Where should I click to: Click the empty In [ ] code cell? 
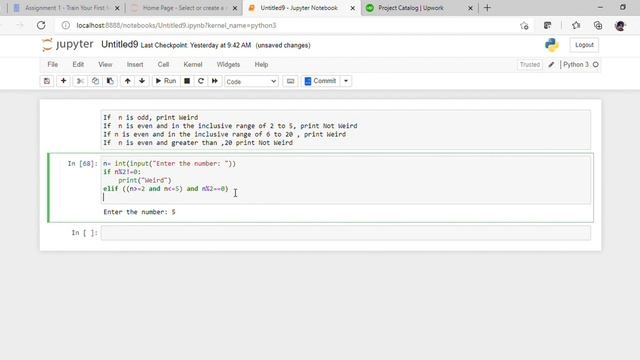pos(346,233)
